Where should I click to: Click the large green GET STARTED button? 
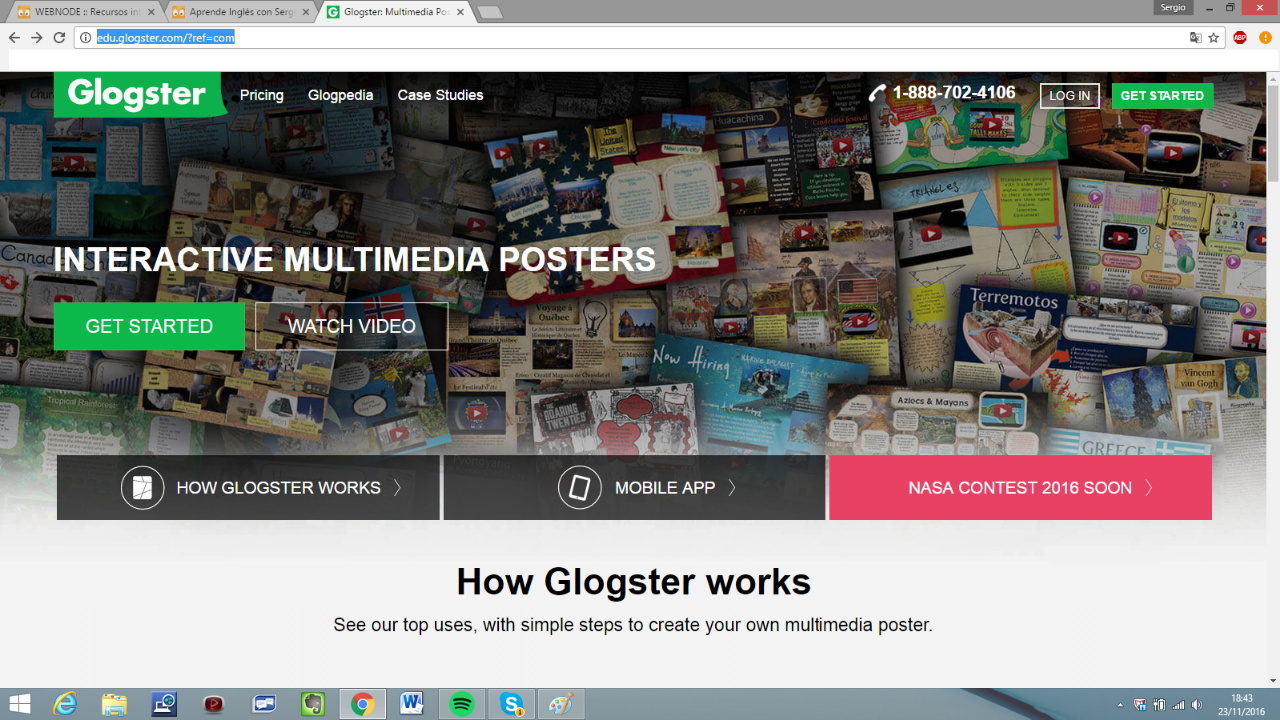[149, 326]
